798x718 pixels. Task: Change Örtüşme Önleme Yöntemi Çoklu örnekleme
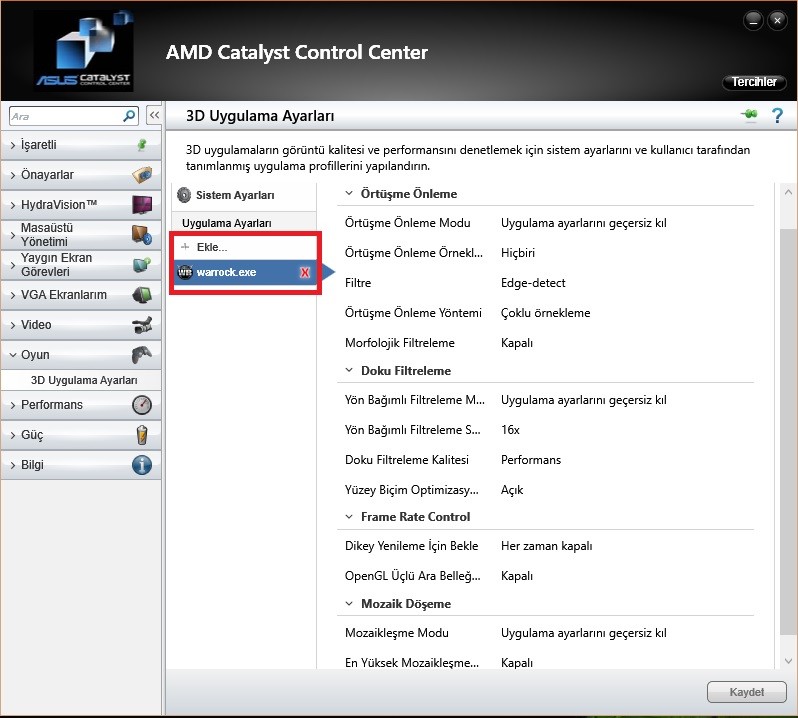(546, 313)
